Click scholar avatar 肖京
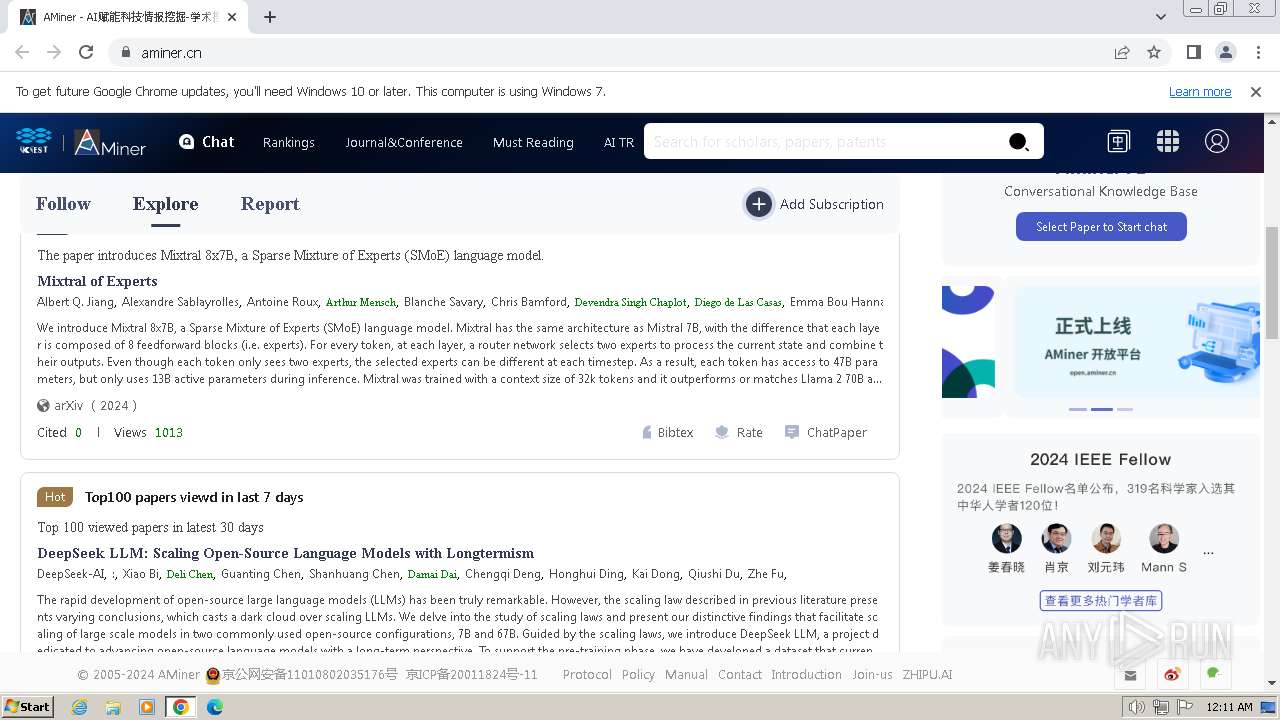The image size is (1280, 720). coord(1056,538)
